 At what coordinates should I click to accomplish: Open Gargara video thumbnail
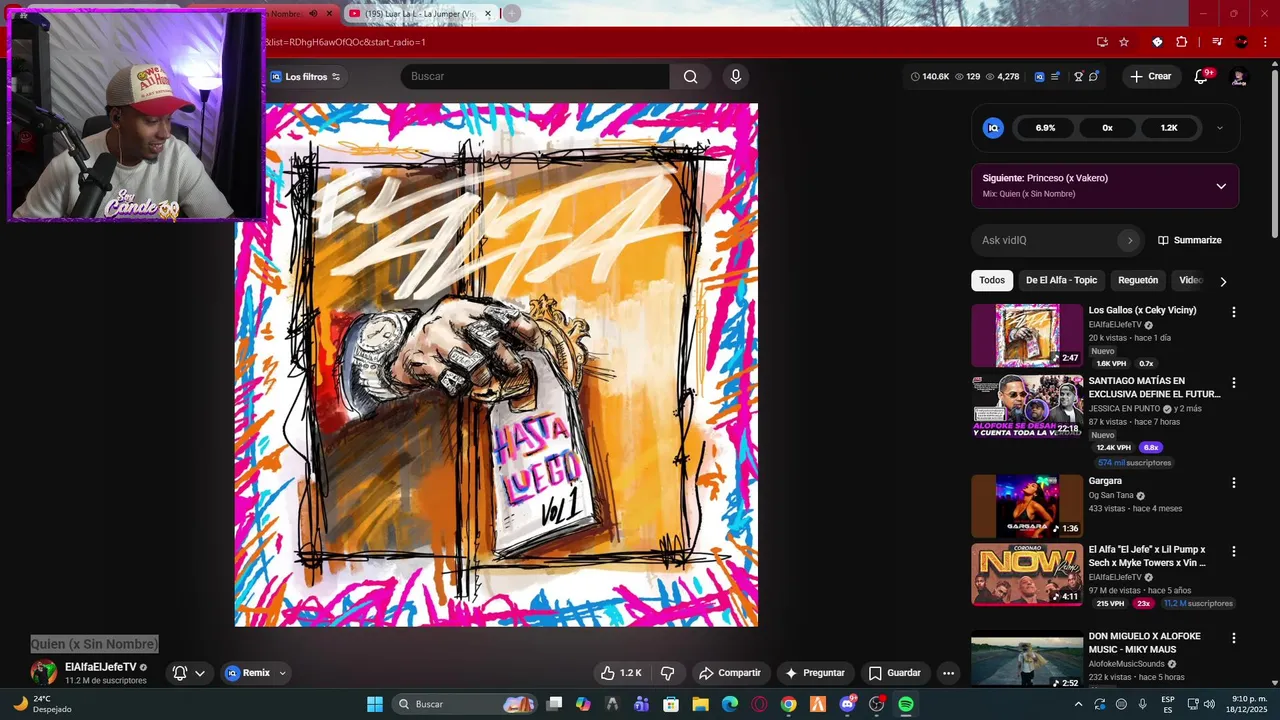coord(1027,506)
